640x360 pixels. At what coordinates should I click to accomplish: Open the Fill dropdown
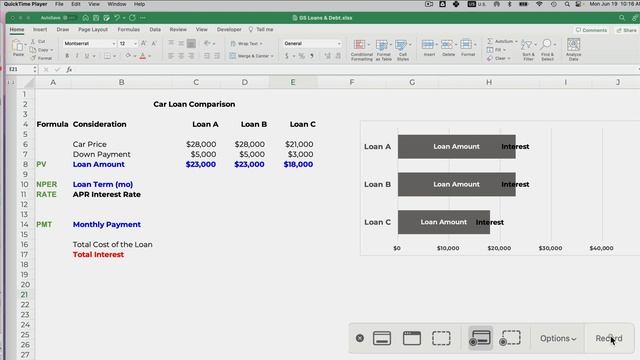coord(496,50)
